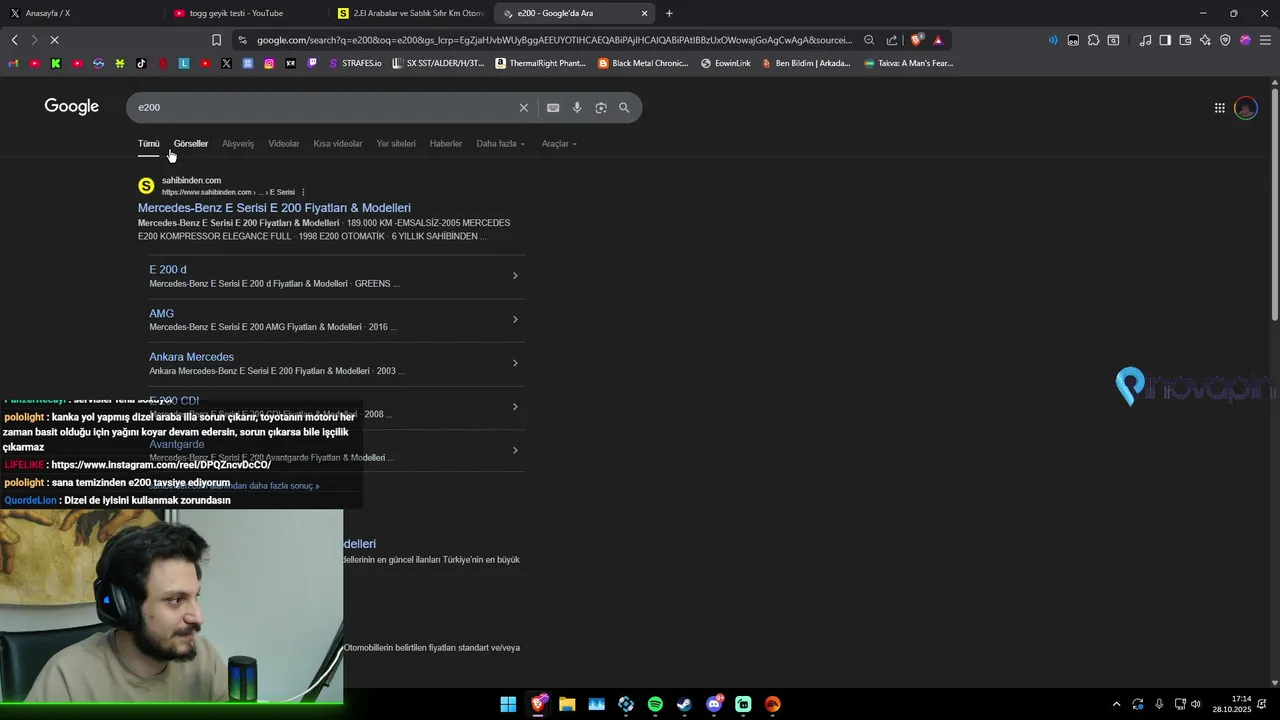Image resolution: width=1280 pixels, height=720 pixels.
Task: Open the STRAFES.io bookmark
Action: pyautogui.click(x=355, y=63)
